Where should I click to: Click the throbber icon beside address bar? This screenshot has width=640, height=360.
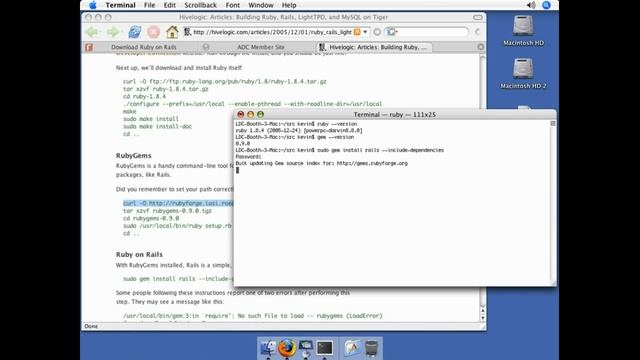click(x=377, y=32)
